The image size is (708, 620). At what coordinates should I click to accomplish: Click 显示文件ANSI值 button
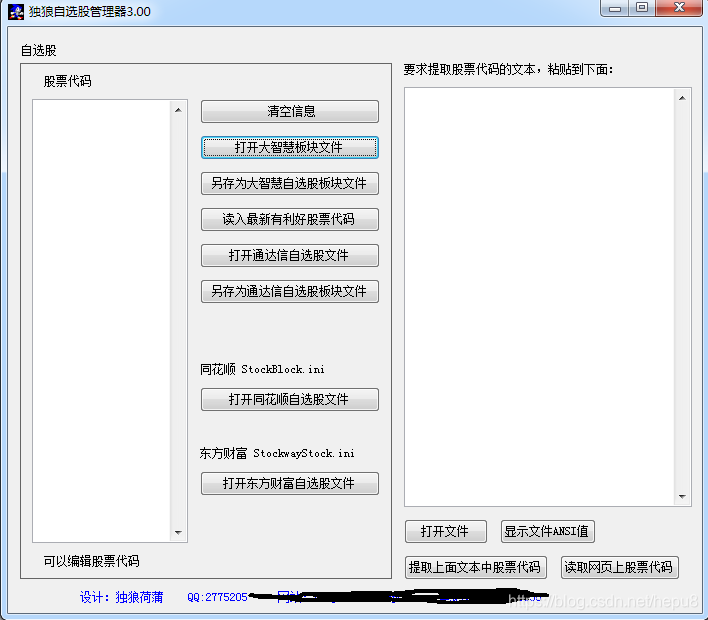pos(547,531)
